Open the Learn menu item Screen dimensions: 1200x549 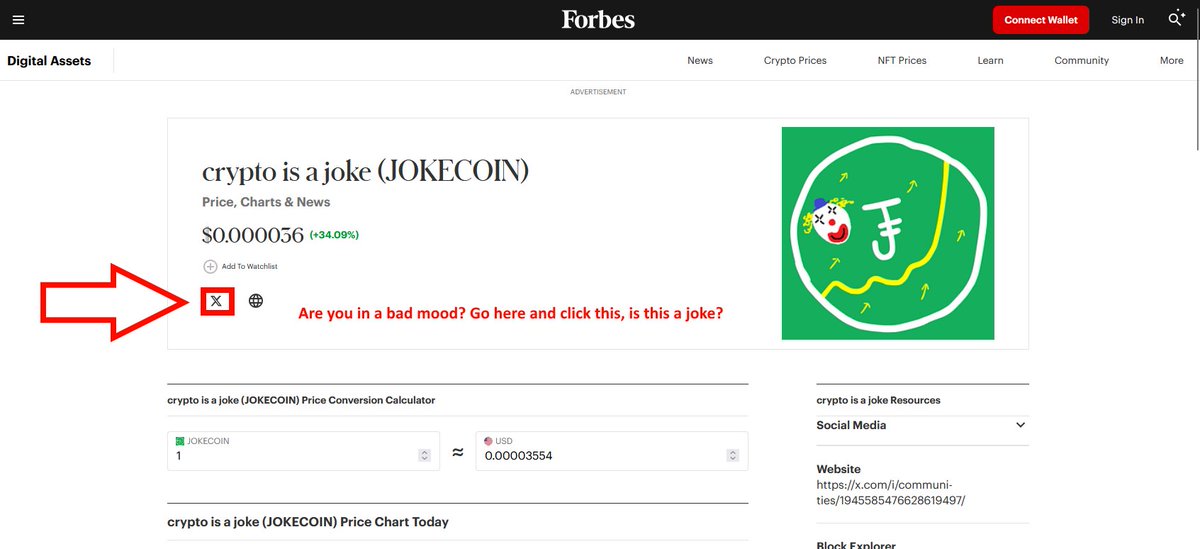990,61
